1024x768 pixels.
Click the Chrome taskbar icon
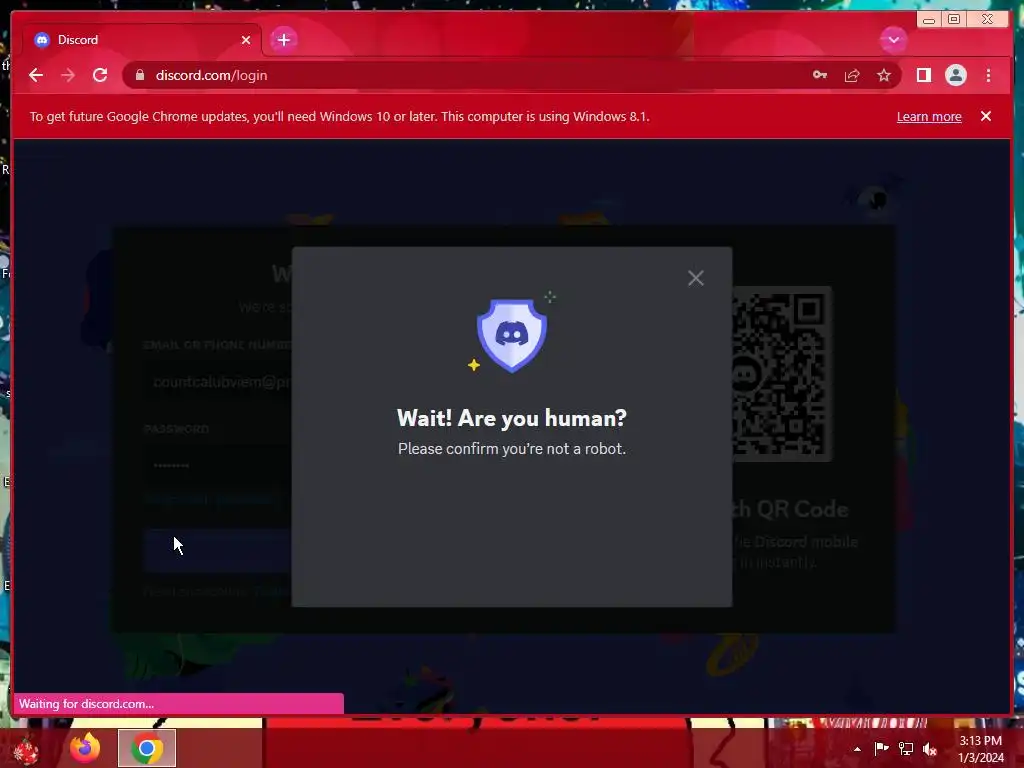tap(147, 748)
